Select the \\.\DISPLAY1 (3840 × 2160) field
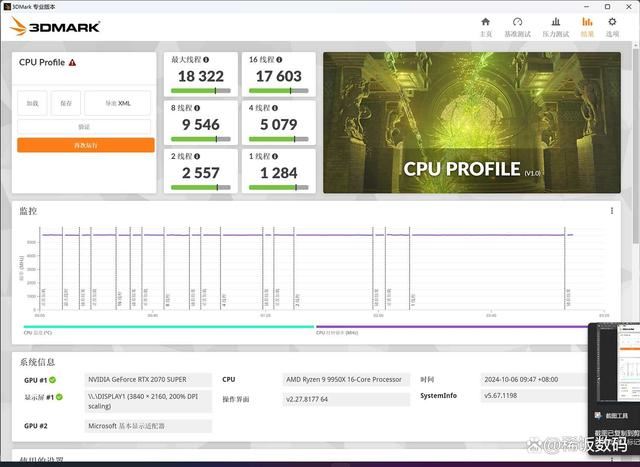This screenshot has width=640, height=467. point(148,401)
